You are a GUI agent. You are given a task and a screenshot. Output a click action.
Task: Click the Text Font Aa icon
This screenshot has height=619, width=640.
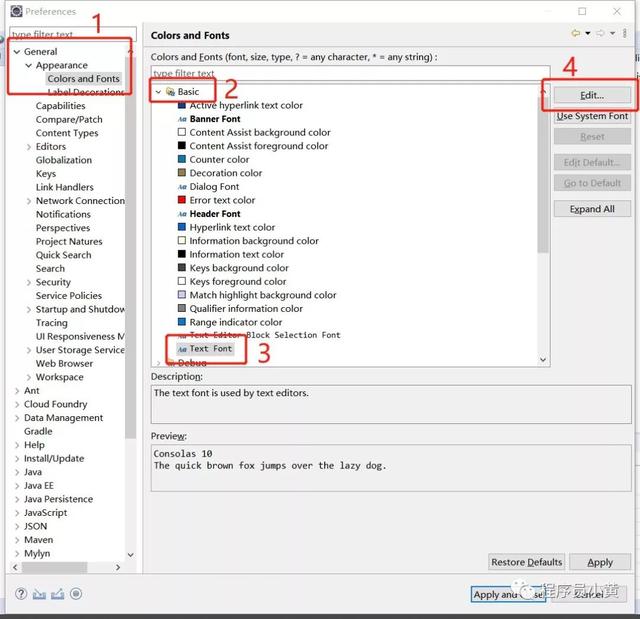click(x=182, y=349)
